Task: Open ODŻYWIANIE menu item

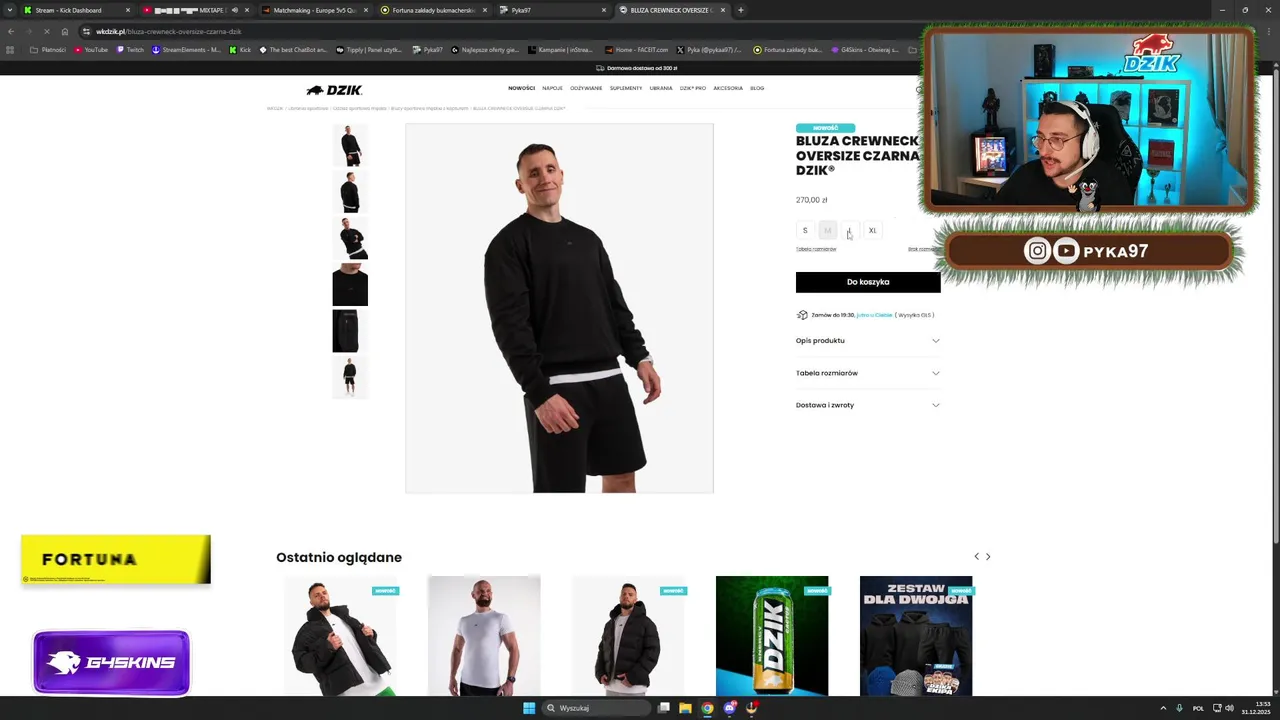Action: pos(586,88)
